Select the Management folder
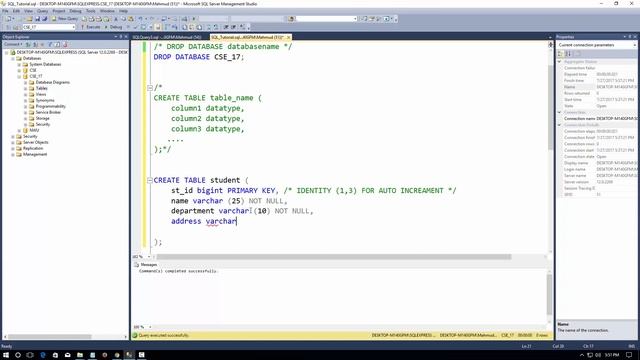Screen dimensions: 640x360 point(35,154)
